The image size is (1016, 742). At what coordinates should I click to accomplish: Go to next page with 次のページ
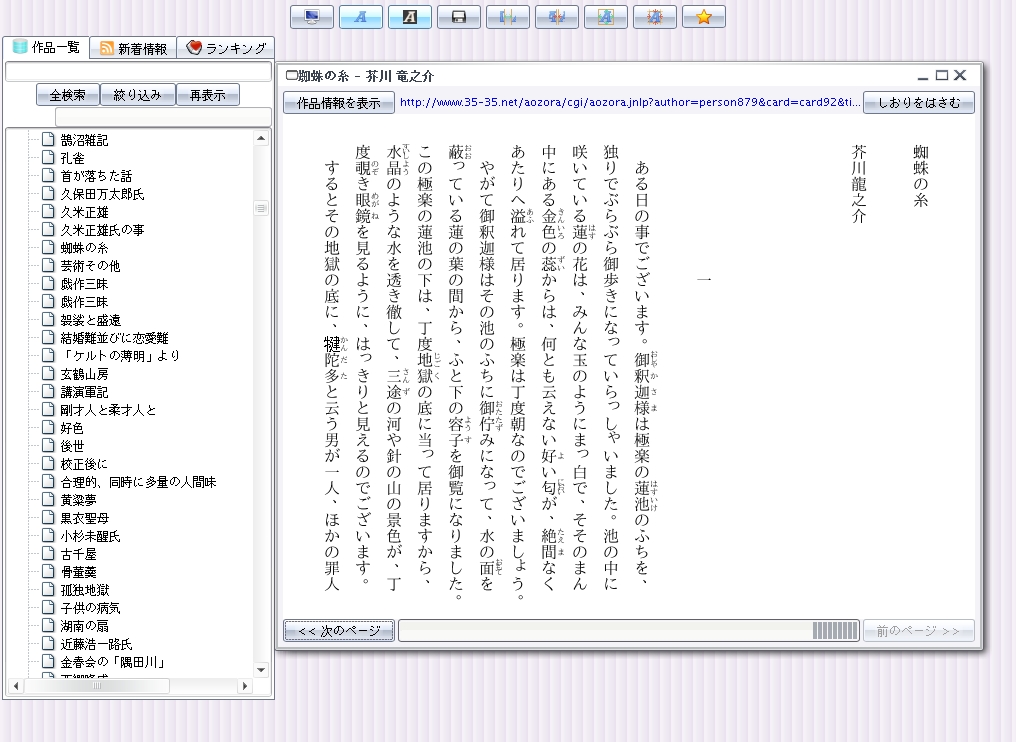tap(338, 631)
